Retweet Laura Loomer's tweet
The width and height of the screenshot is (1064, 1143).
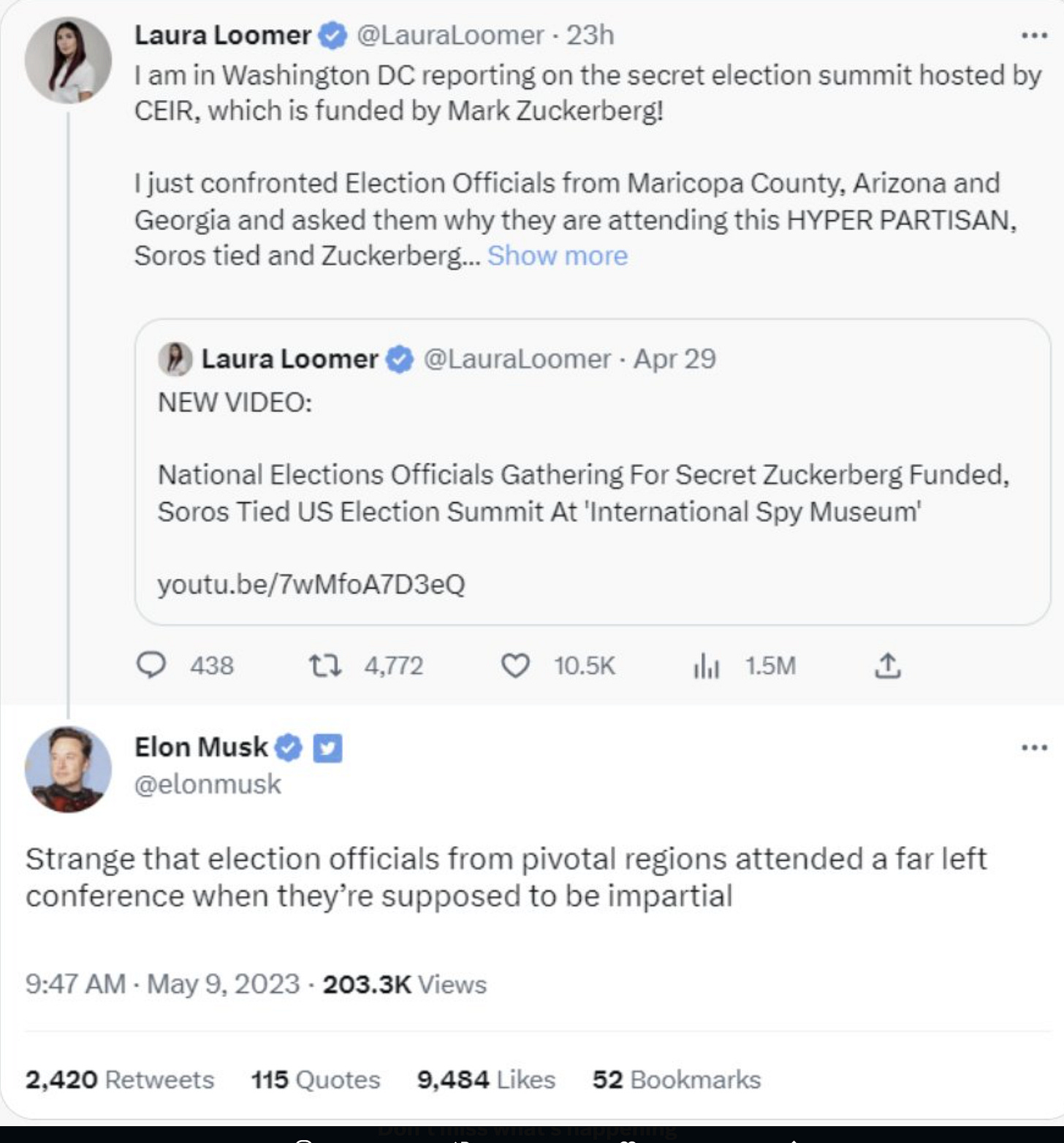324,665
